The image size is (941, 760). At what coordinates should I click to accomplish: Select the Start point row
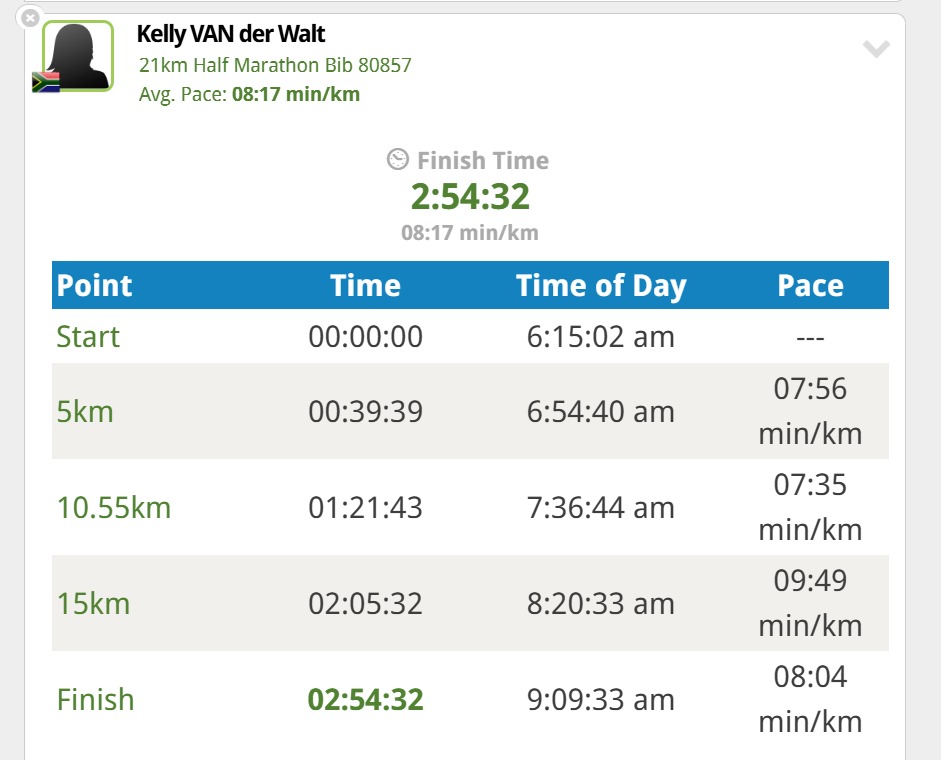(x=470, y=336)
